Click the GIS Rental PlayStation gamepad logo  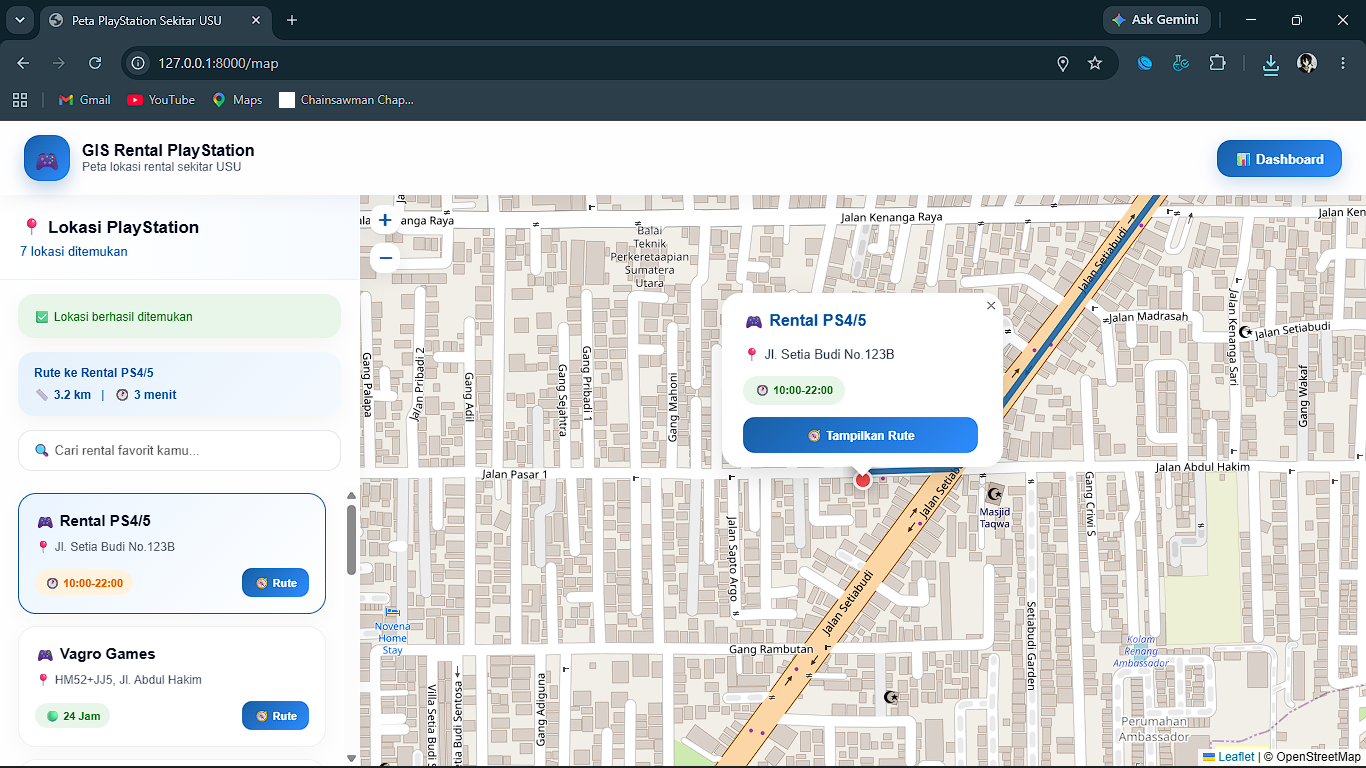coord(47,159)
